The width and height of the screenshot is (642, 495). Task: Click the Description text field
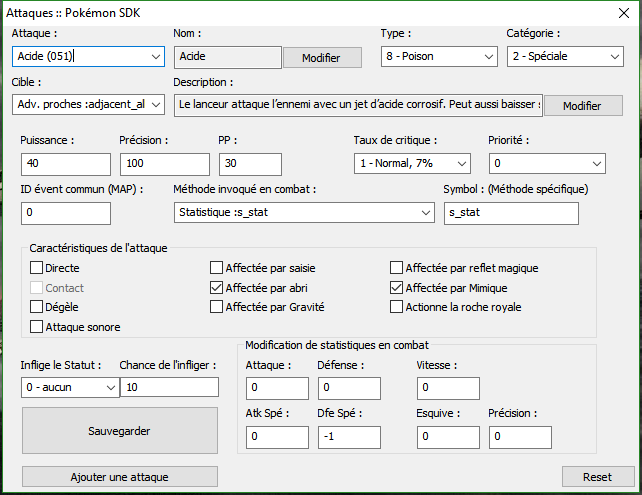click(x=358, y=105)
